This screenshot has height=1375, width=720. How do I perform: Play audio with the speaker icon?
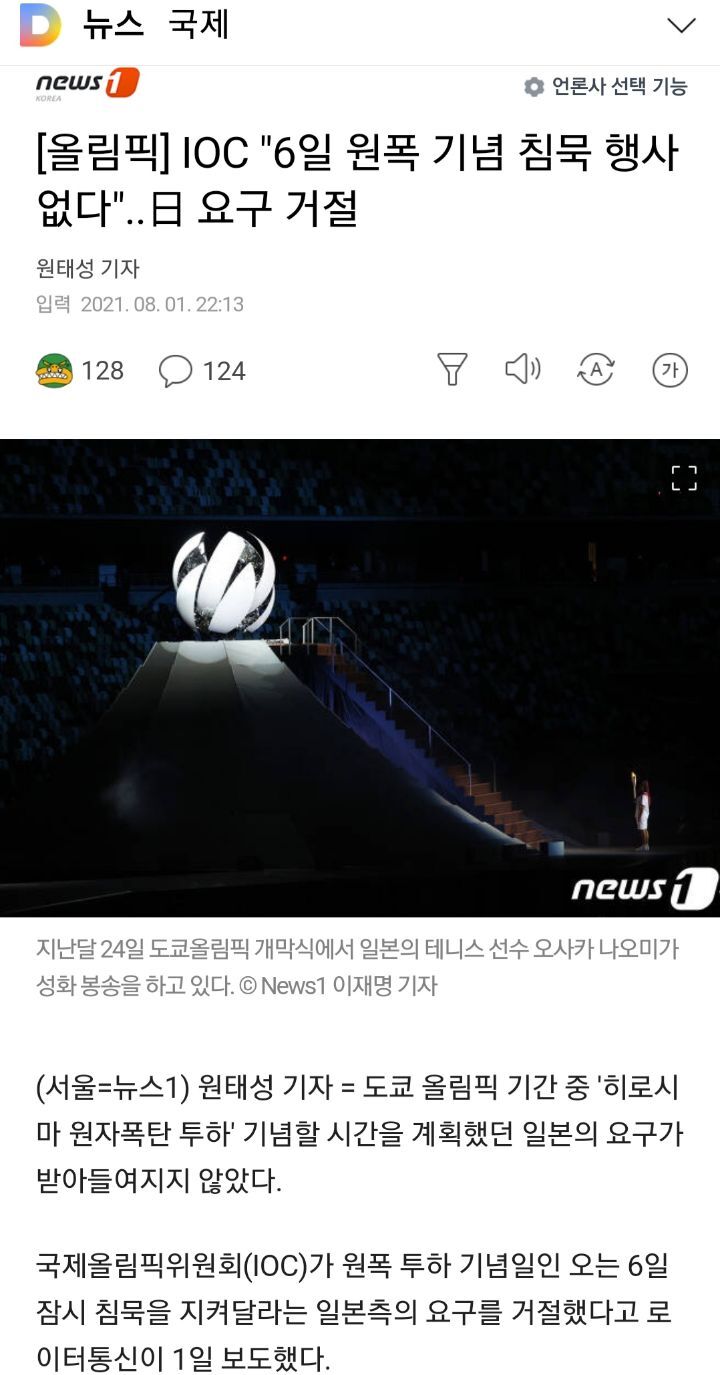click(x=522, y=370)
